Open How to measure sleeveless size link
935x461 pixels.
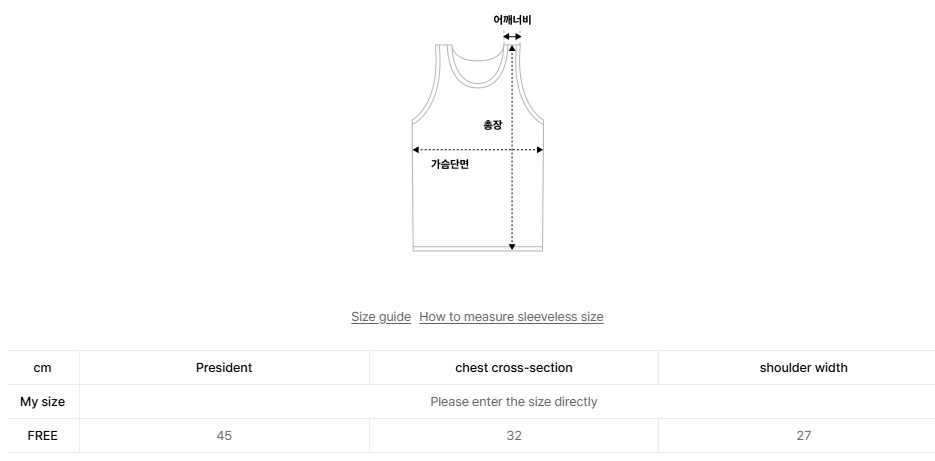511,317
